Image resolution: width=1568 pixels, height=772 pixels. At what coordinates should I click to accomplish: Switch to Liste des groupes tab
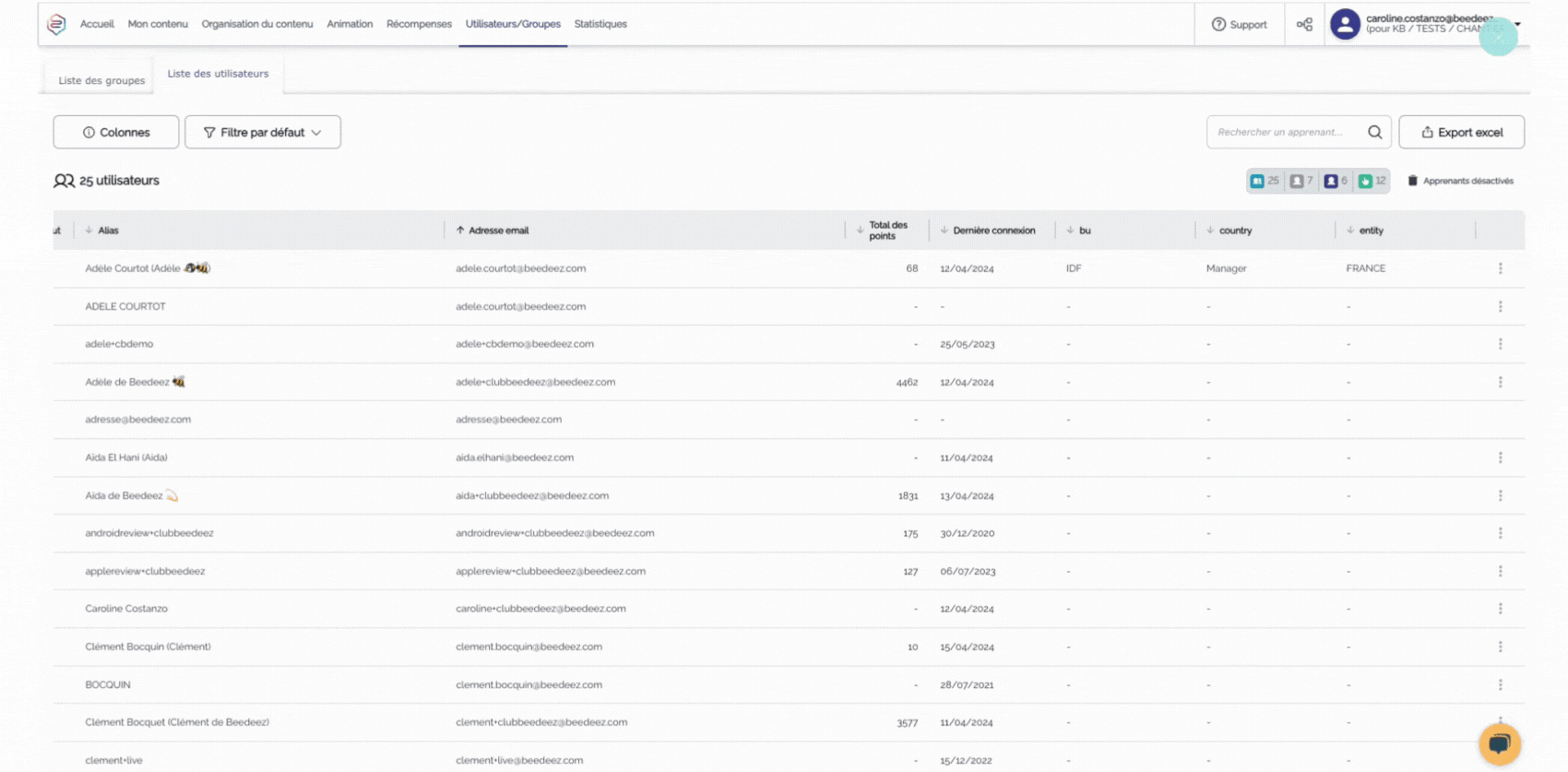click(x=101, y=80)
